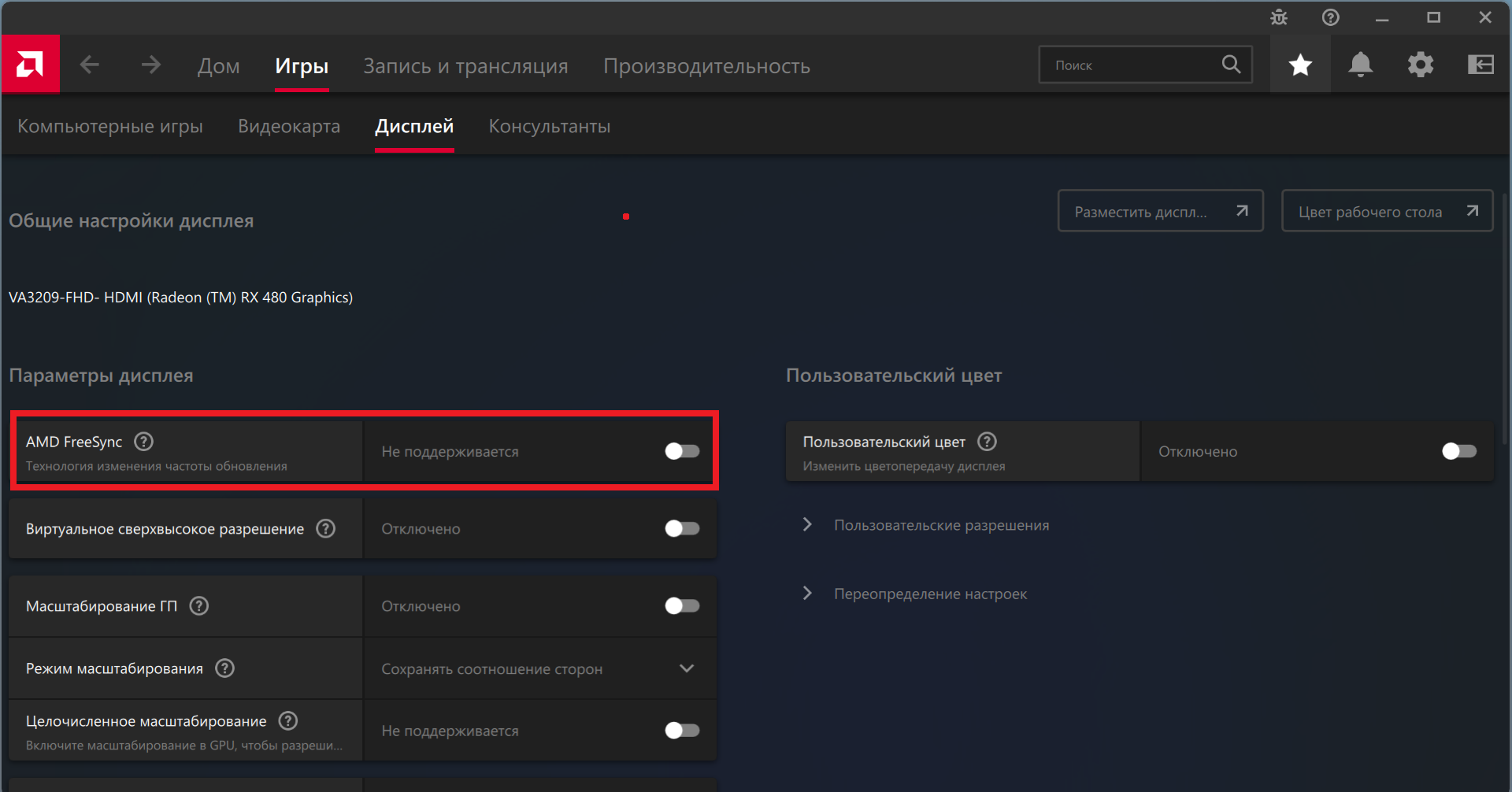The width and height of the screenshot is (1512, 792).
Task: Switch to Запись и трансляция tab
Action: pyautogui.click(x=465, y=66)
